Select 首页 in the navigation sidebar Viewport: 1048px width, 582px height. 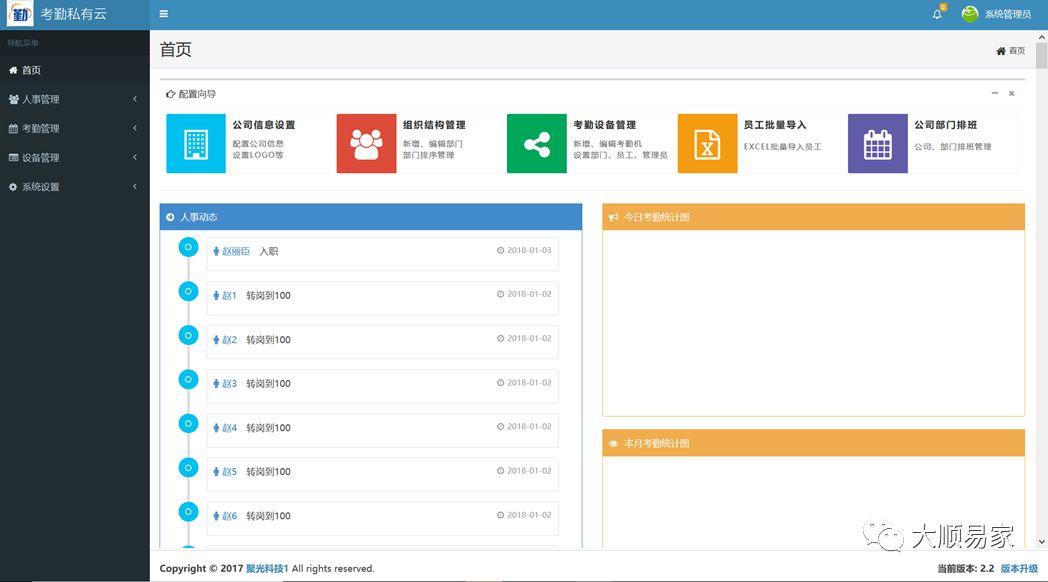tap(32, 70)
